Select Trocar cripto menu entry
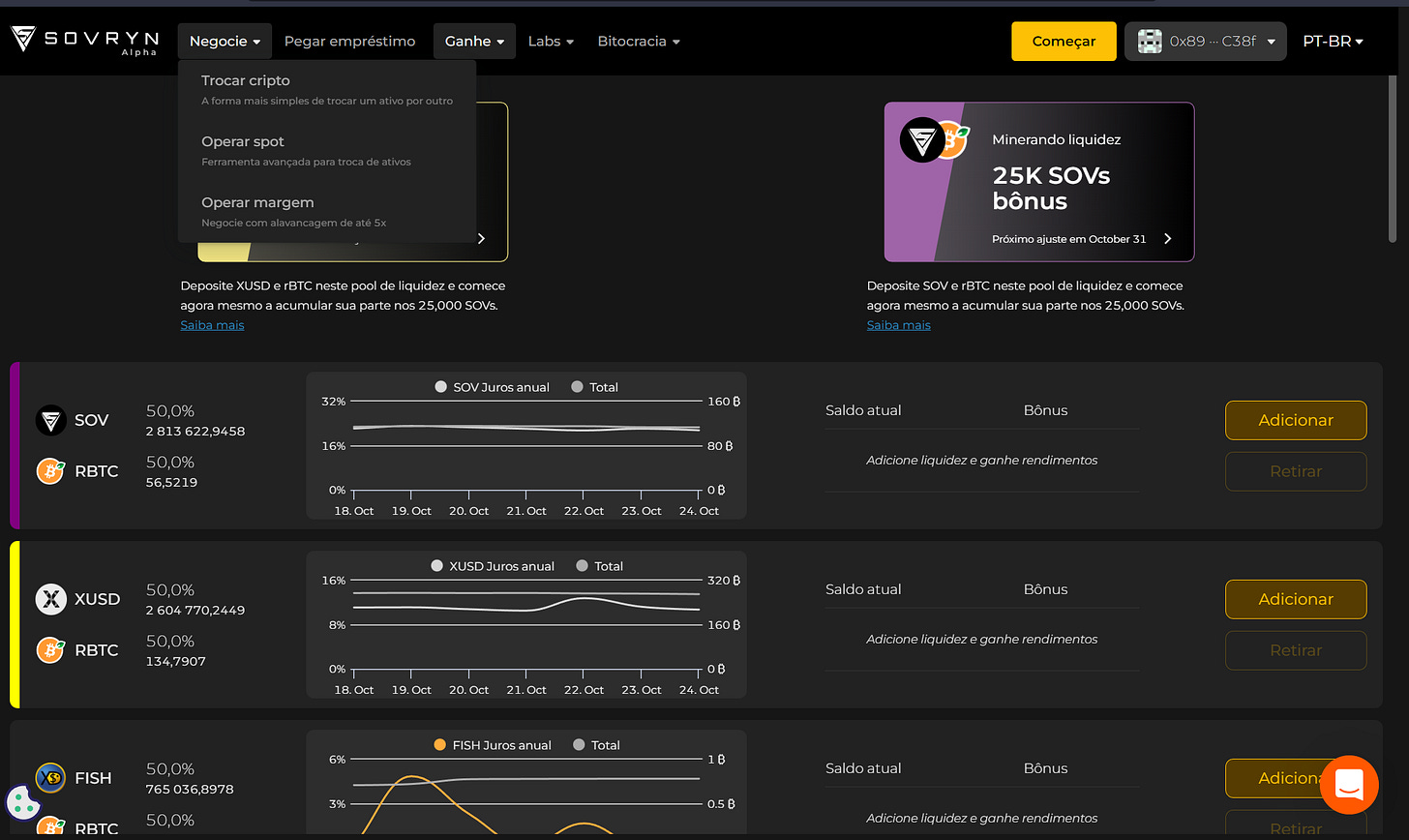Screen dimensions: 1409x840 click(327, 90)
